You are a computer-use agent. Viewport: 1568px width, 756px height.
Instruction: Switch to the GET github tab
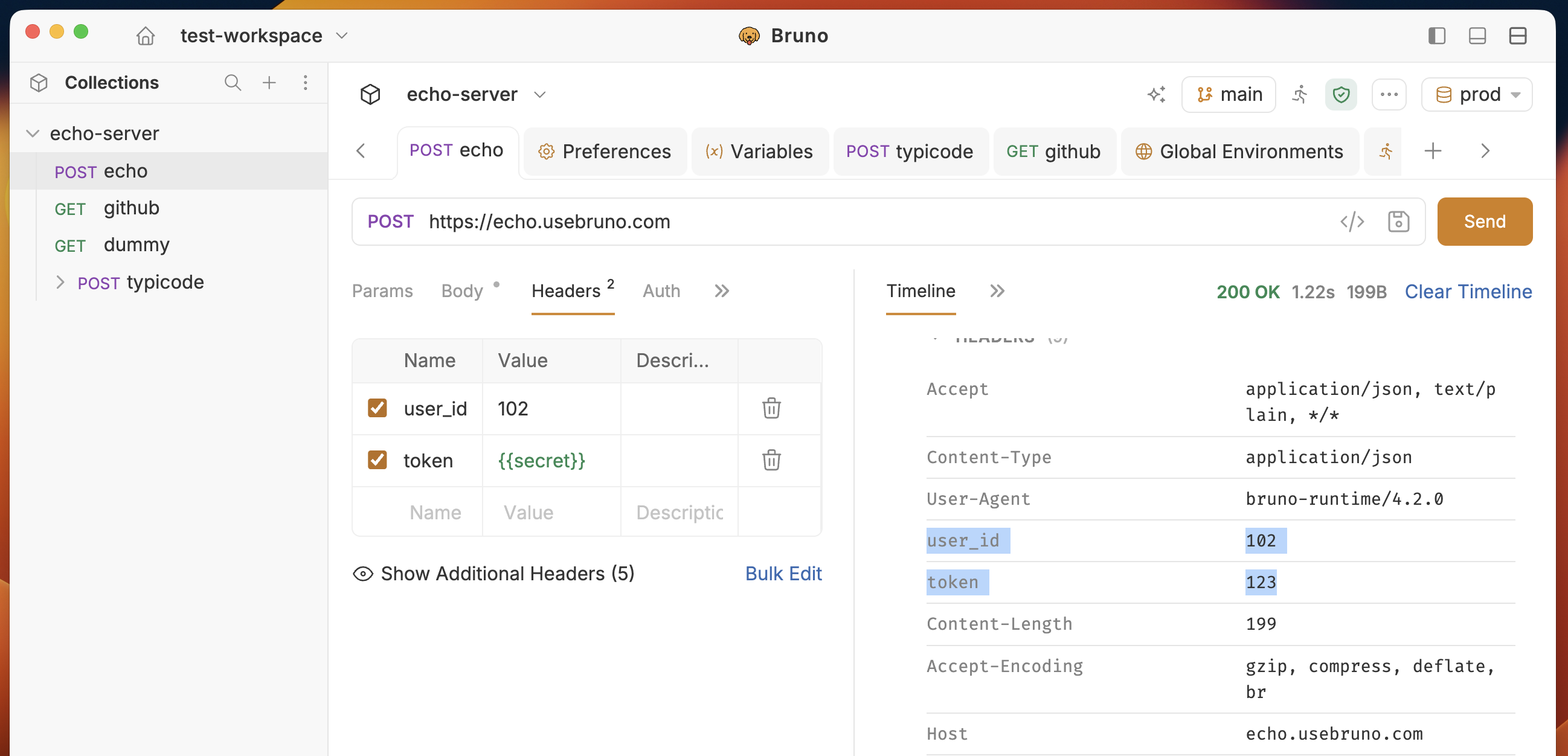1053,152
